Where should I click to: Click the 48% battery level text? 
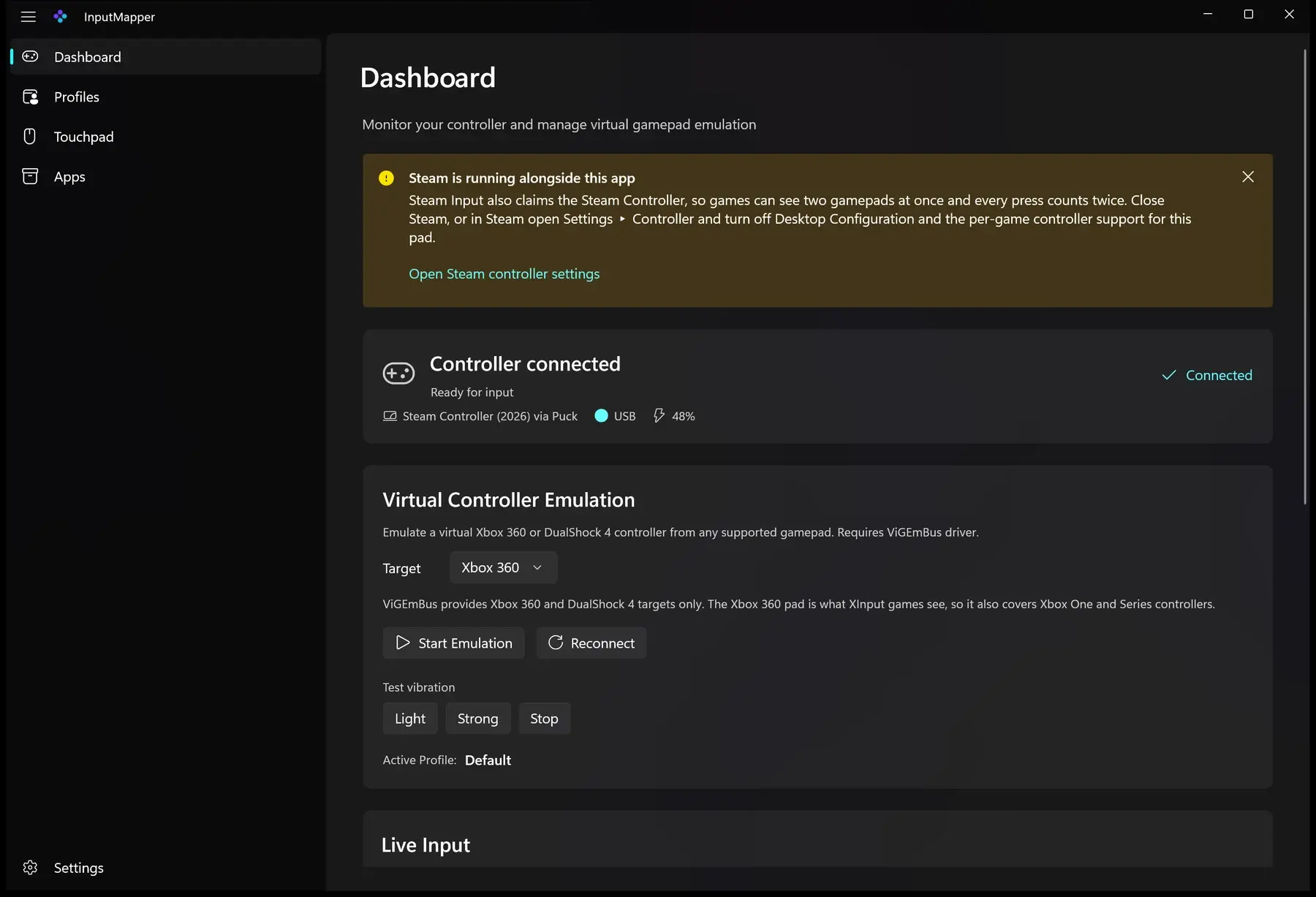tap(683, 416)
